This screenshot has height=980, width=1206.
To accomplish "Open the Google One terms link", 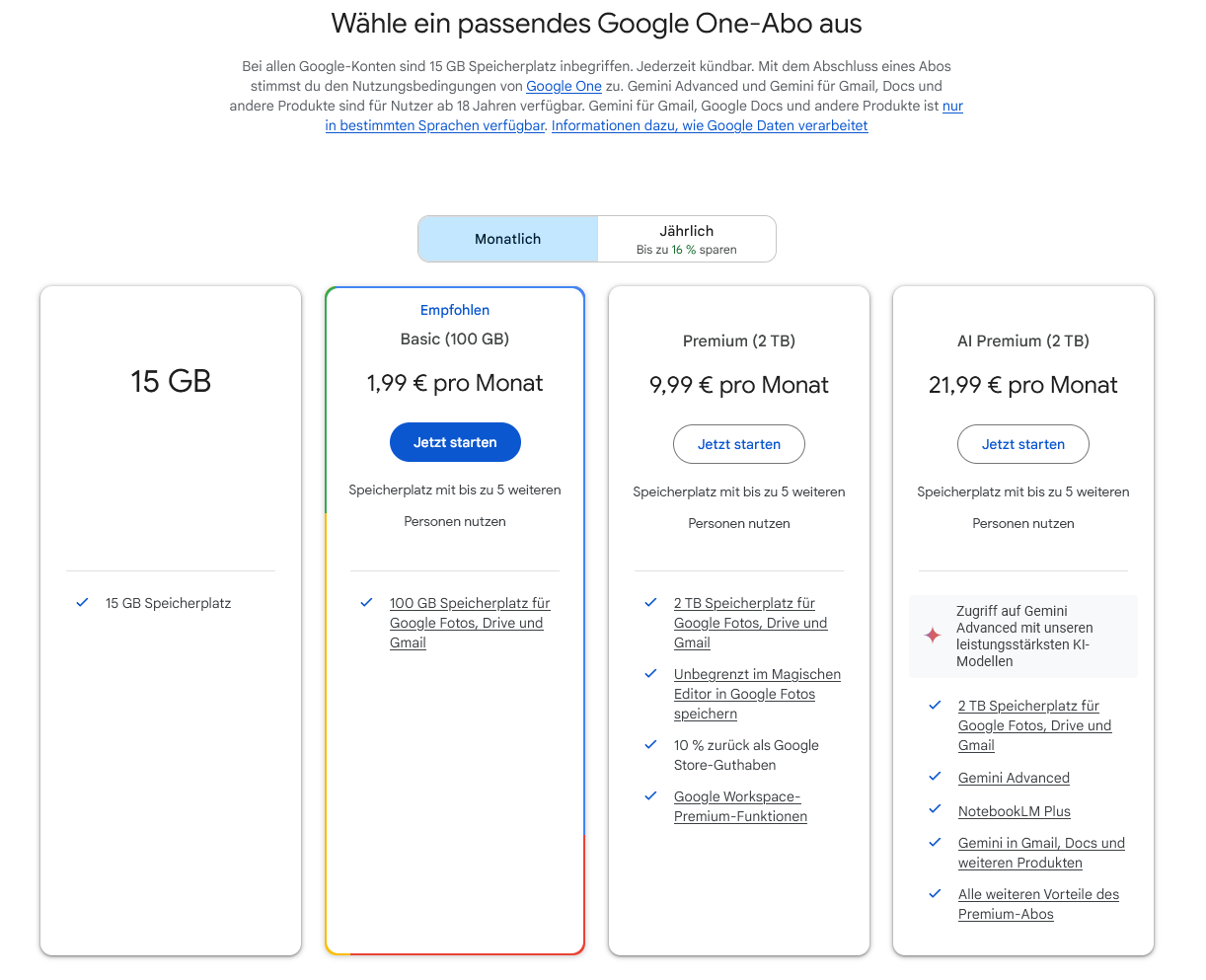I will point(564,86).
